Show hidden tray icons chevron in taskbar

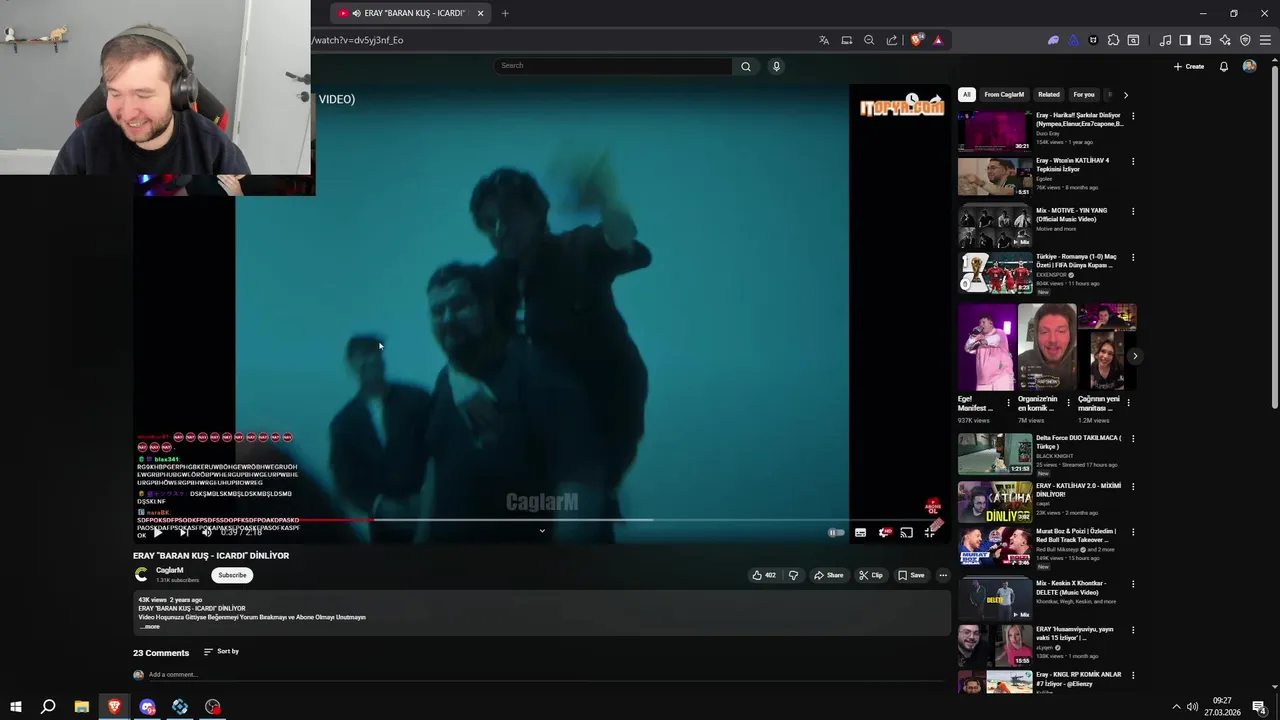click(1176, 707)
